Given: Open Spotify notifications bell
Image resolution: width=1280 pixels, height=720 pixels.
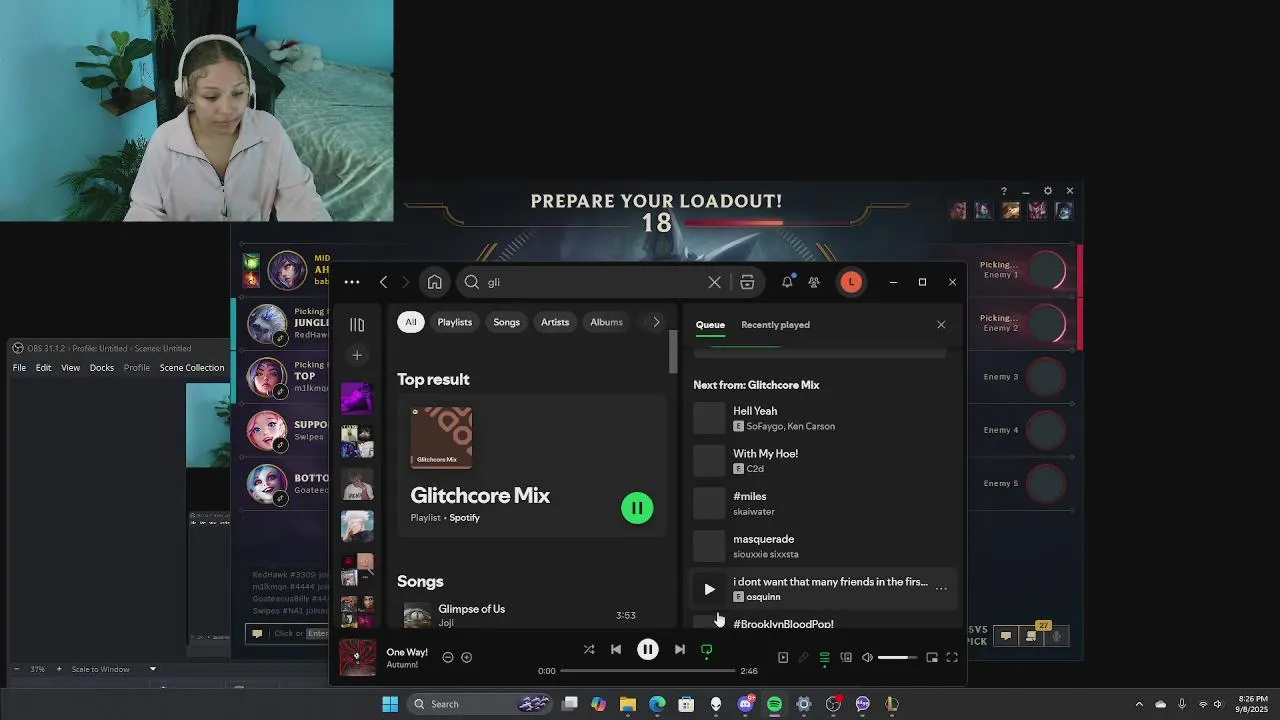Looking at the screenshot, I should (787, 282).
